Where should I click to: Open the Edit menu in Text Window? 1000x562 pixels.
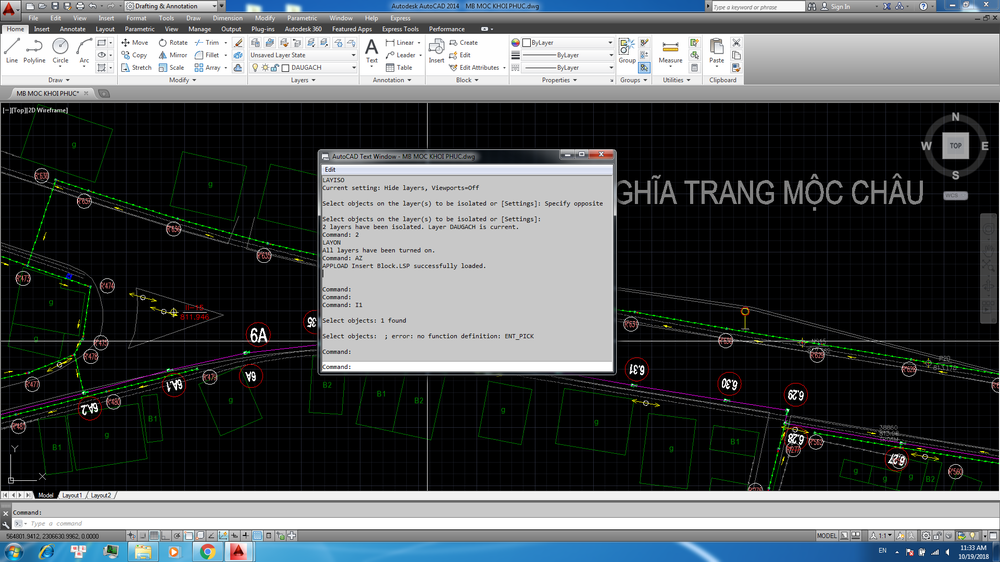pyautogui.click(x=330, y=170)
